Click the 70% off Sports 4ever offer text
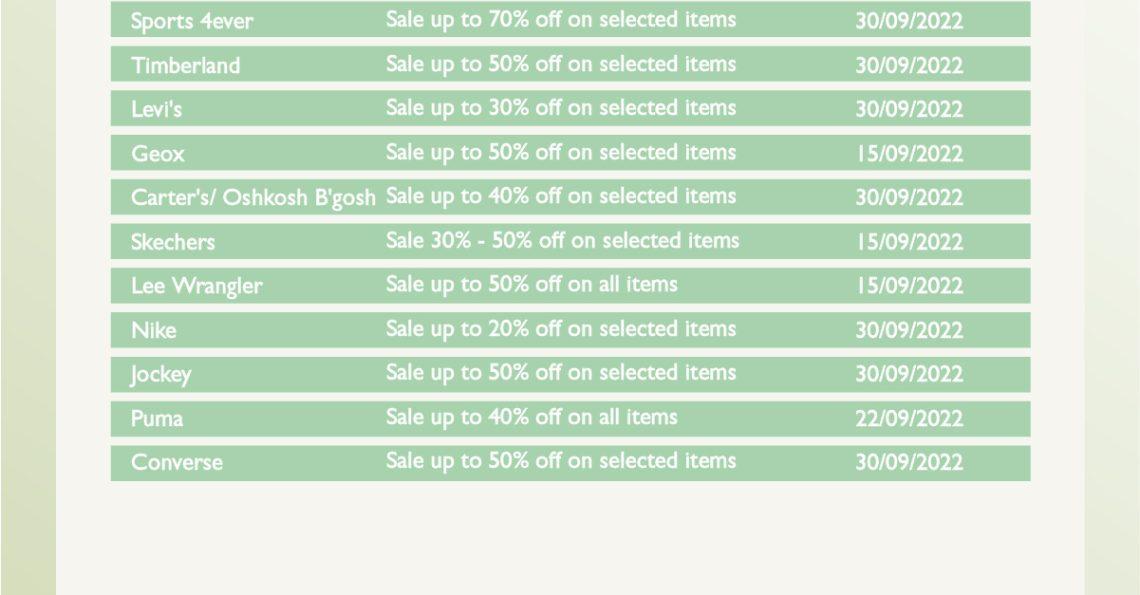Viewport: 1140px width, 595px height. coord(561,20)
